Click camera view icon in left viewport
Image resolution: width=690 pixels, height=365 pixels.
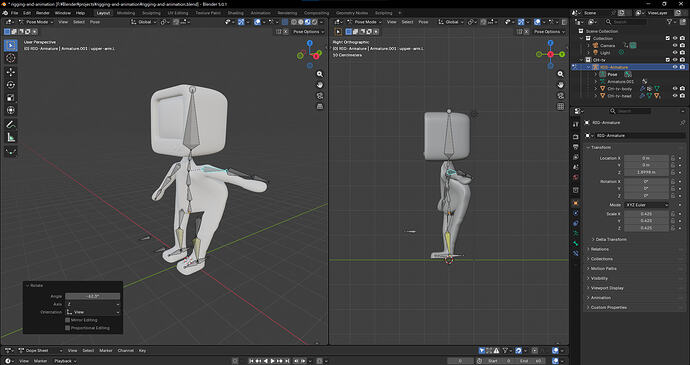[x=320, y=96]
